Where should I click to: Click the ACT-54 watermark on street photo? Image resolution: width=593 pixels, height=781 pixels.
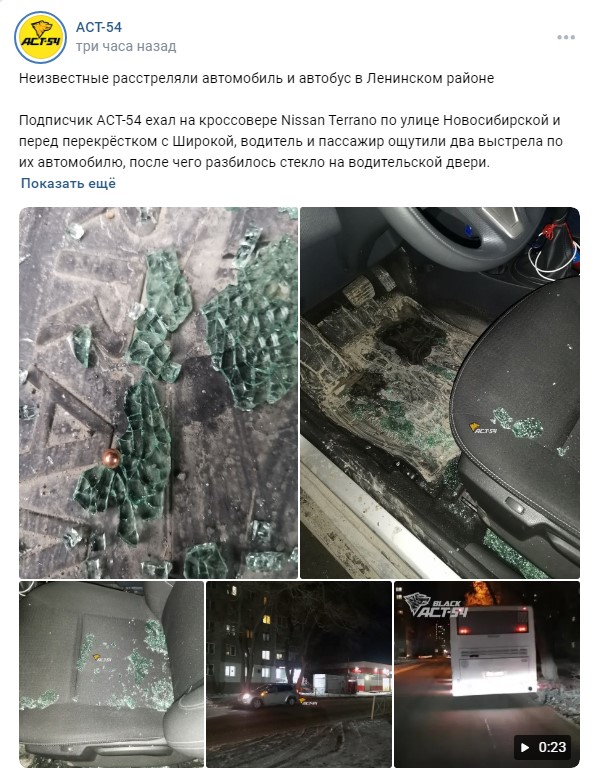pos(308,702)
